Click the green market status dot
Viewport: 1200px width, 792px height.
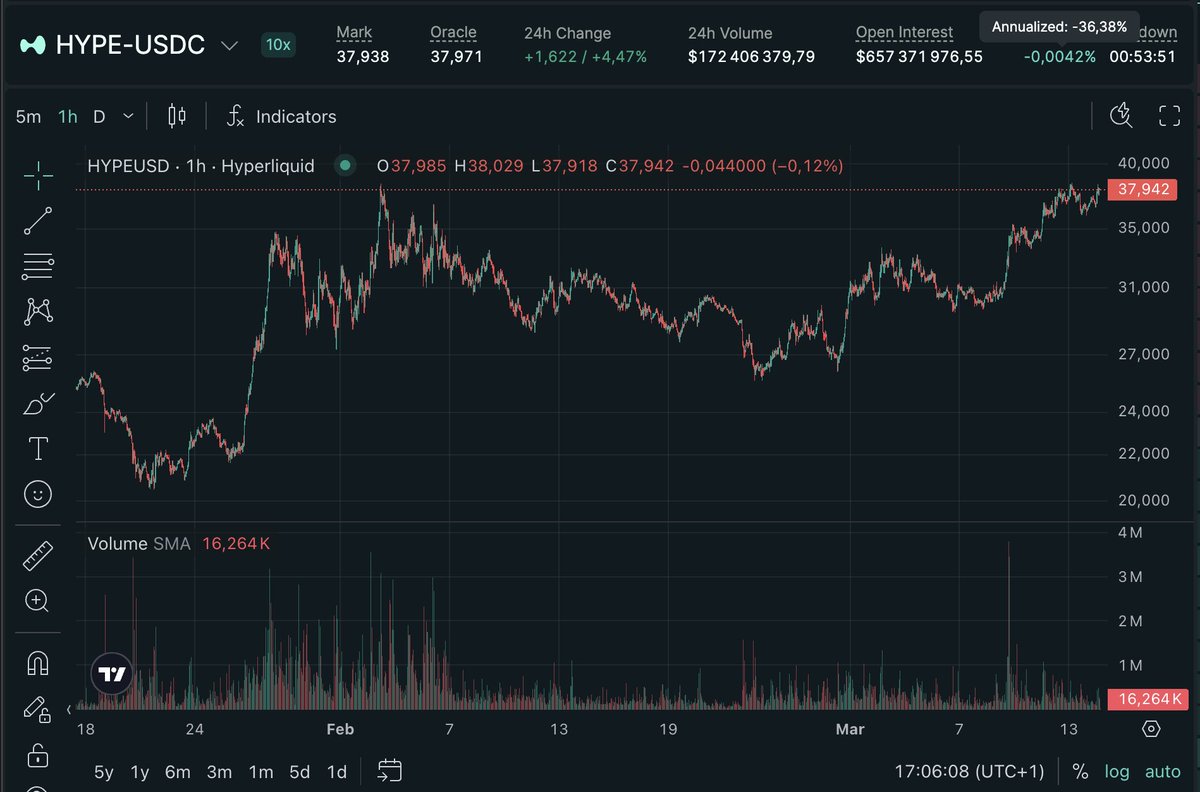click(x=345, y=165)
